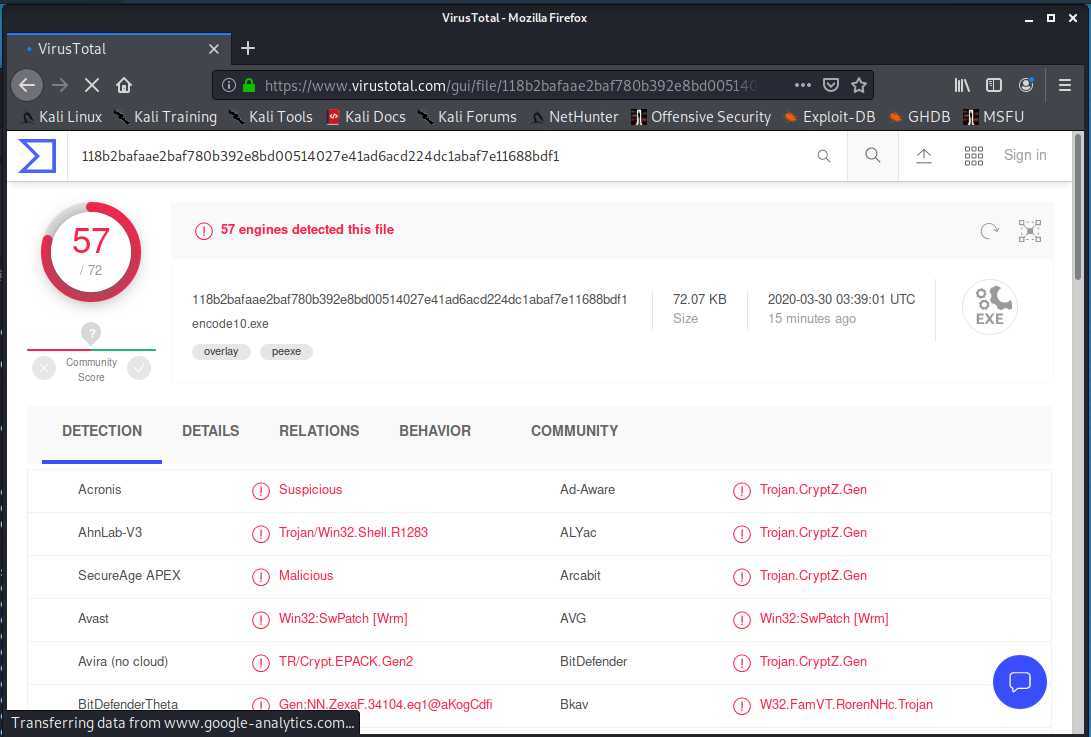Toggle the Firefox sidebar view
Screen dimensions: 1091x737
click(x=994, y=85)
